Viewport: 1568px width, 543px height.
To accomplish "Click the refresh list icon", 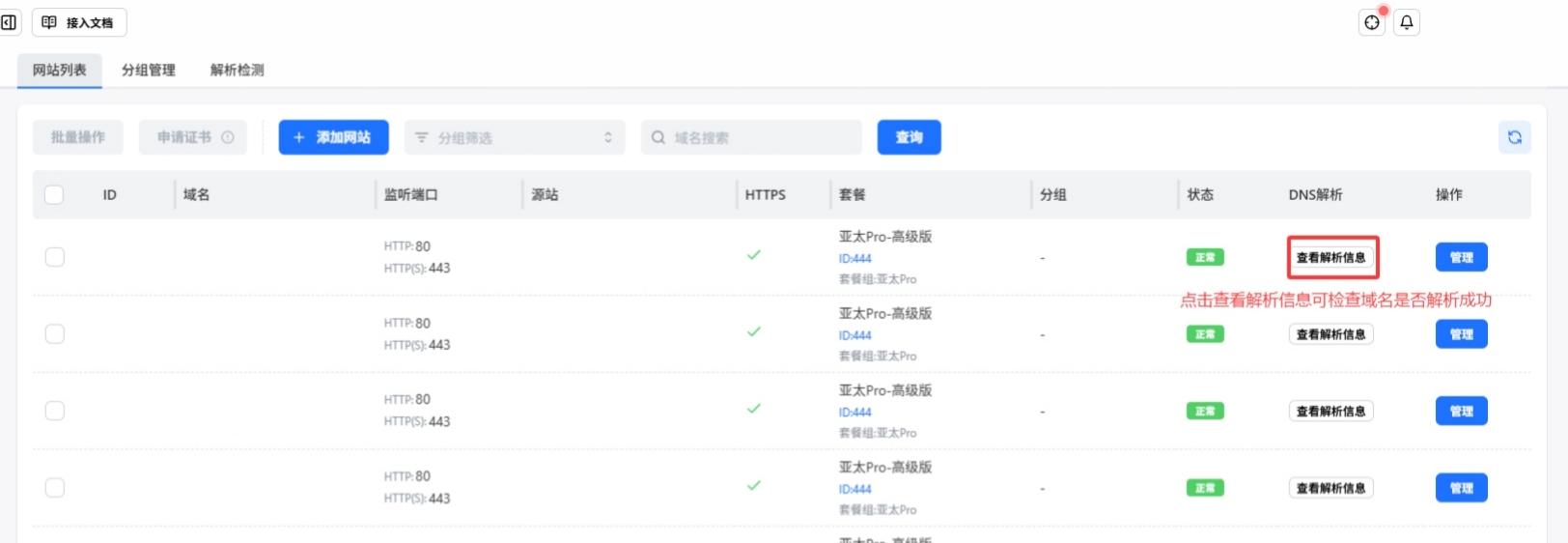I will pos(1514,137).
